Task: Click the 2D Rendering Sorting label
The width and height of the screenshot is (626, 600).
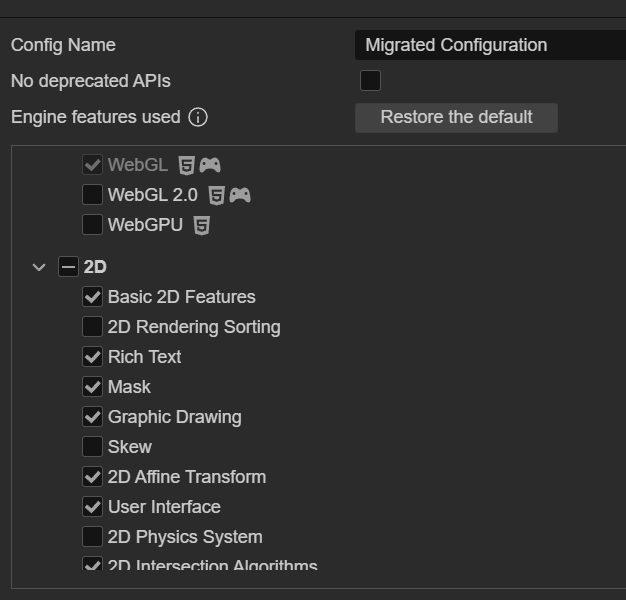Action: [194, 327]
